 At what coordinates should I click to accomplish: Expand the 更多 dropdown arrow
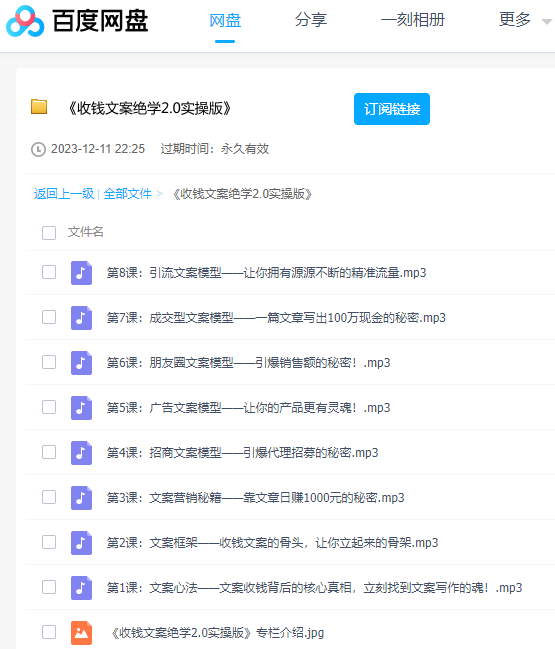[547, 22]
